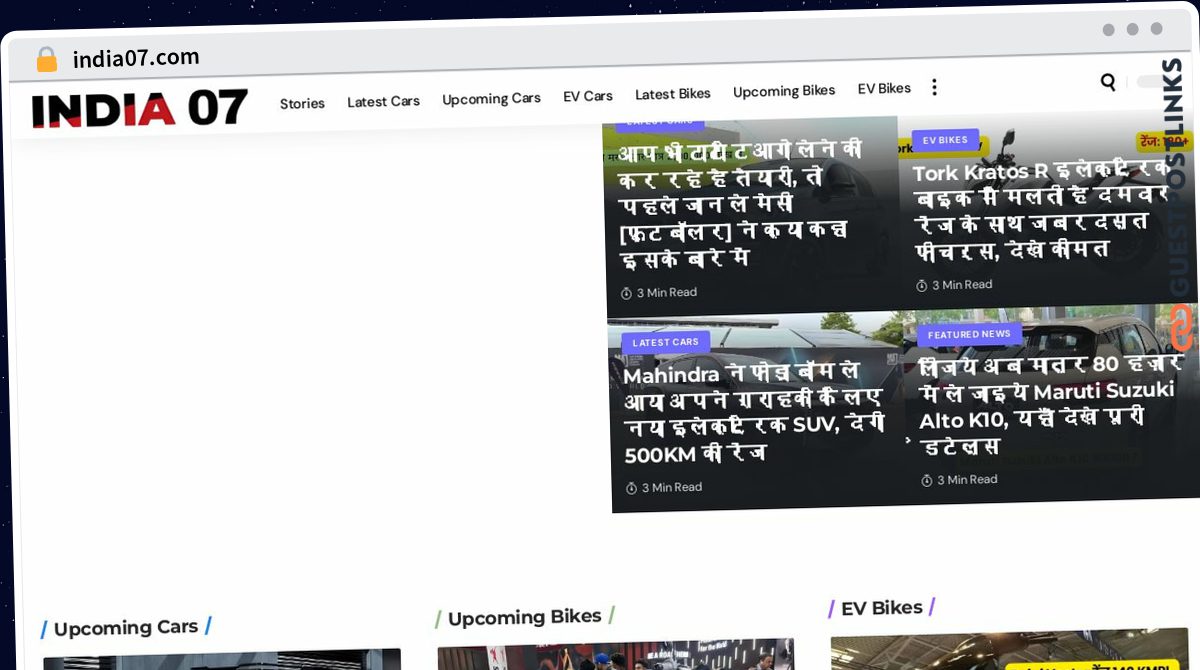Open the Mahindra electric SUV 500KM article
Viewport: 1200px width, 670px height.
pyautogui.click(x=754, y=413)
